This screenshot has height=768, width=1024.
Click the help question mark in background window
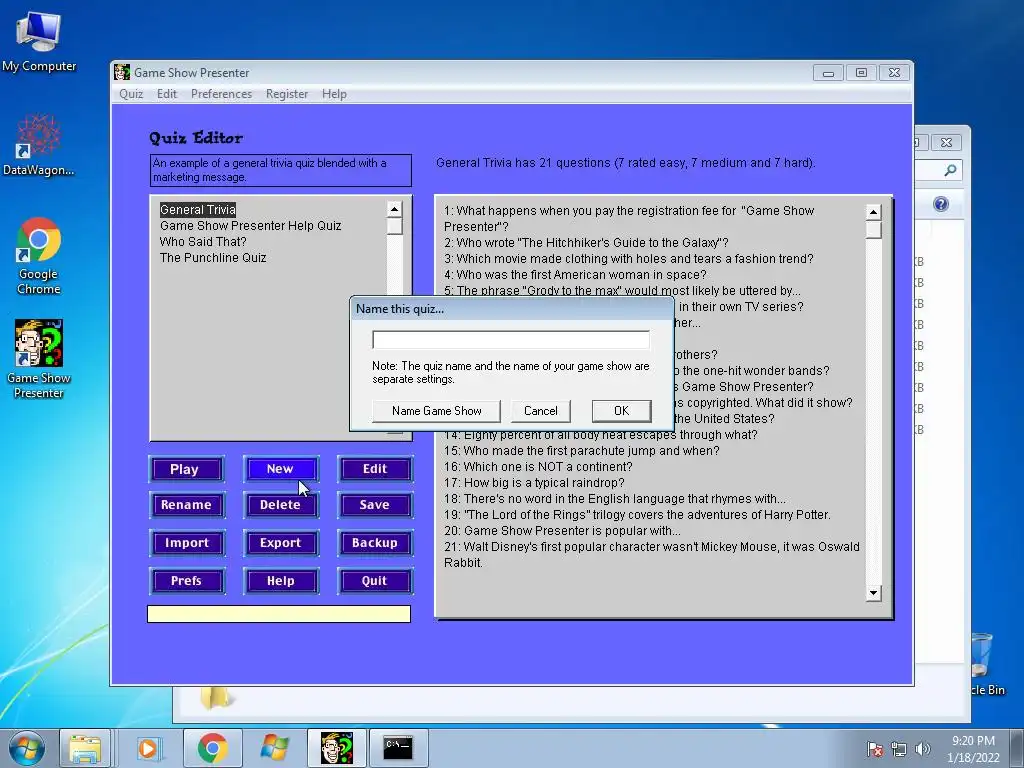(940, 204)
